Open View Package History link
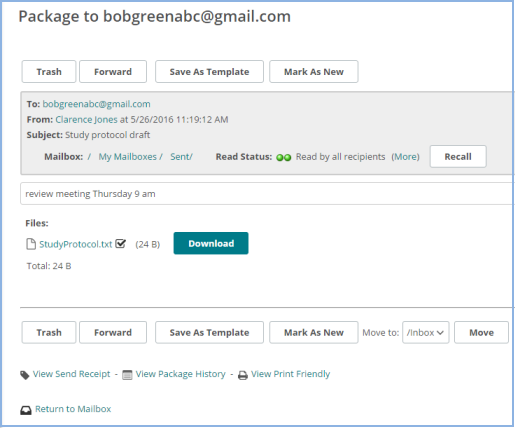Screen dimensions: 515x428 pyautogui.click(x=181, y=374)
